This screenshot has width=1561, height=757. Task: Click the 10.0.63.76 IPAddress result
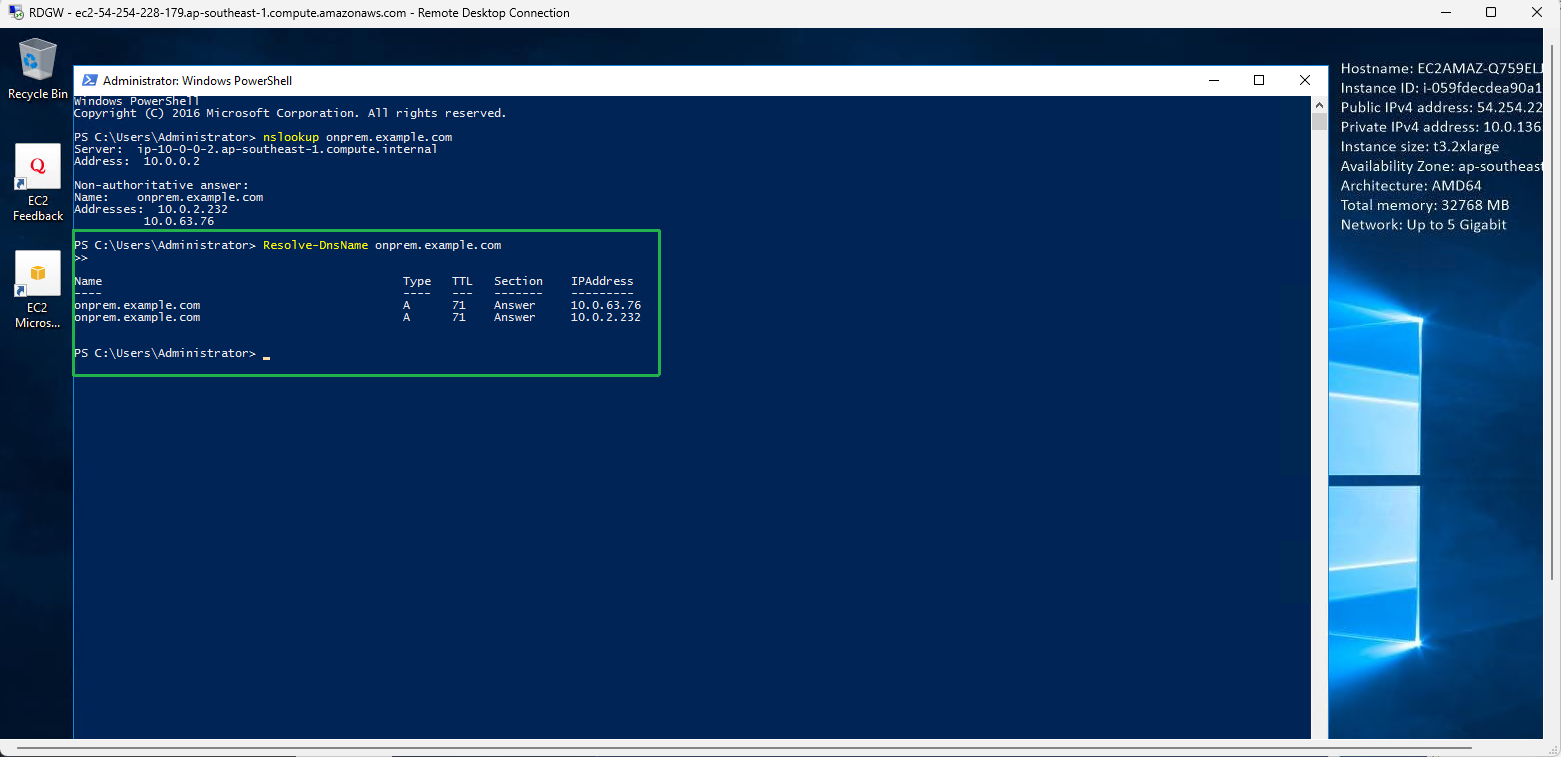pyautogui.click(x=605, y=305)
